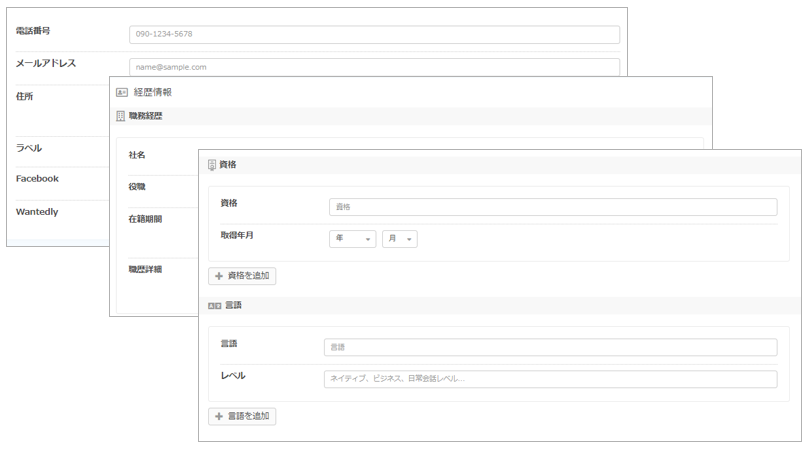
Task: Open the 年 year dropdown
Action: pyautogui.click(x=352, y=239)
